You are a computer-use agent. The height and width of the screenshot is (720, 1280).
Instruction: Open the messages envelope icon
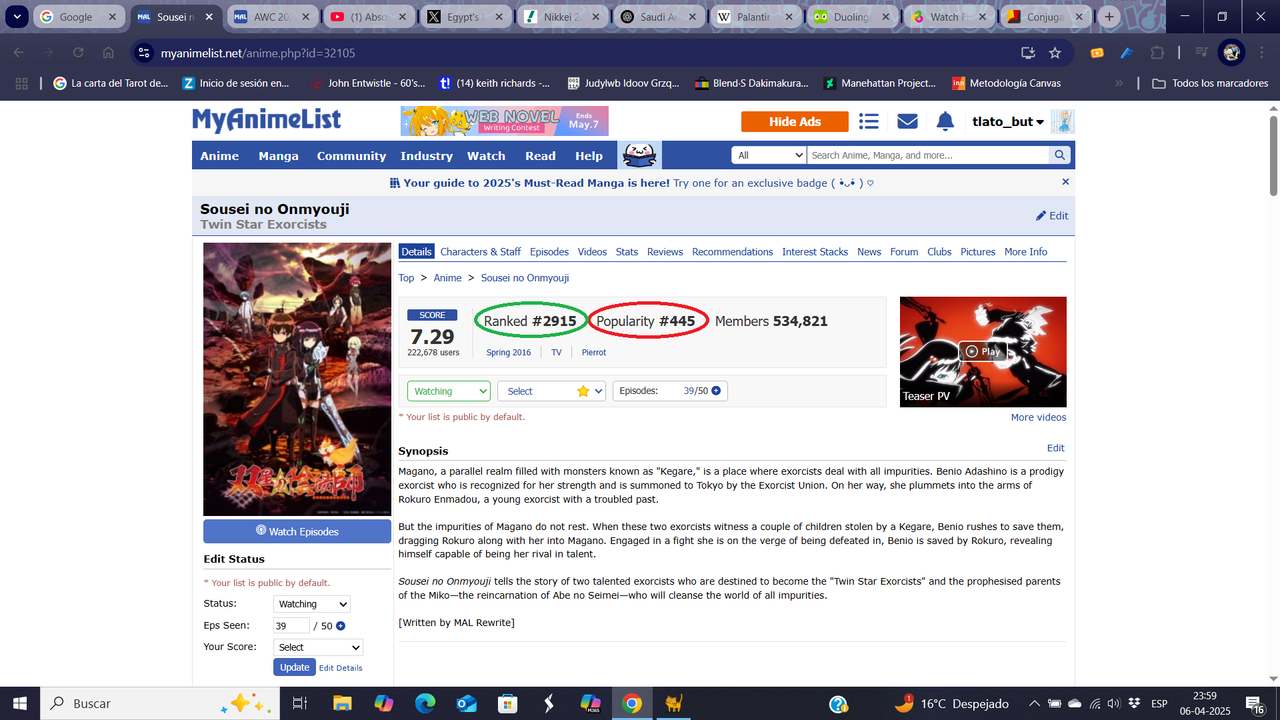906,121
